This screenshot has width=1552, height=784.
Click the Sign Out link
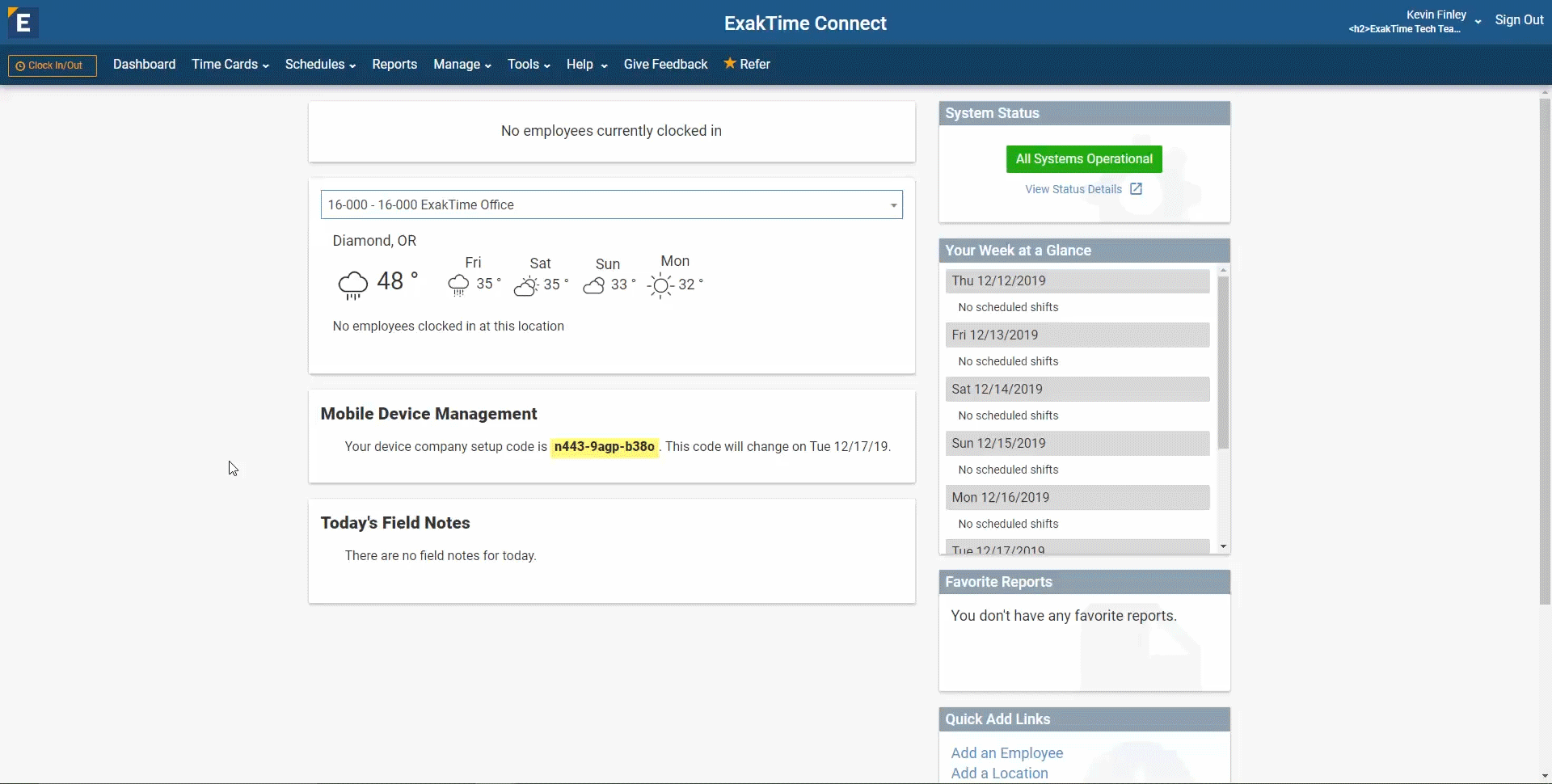point(1519,20)
